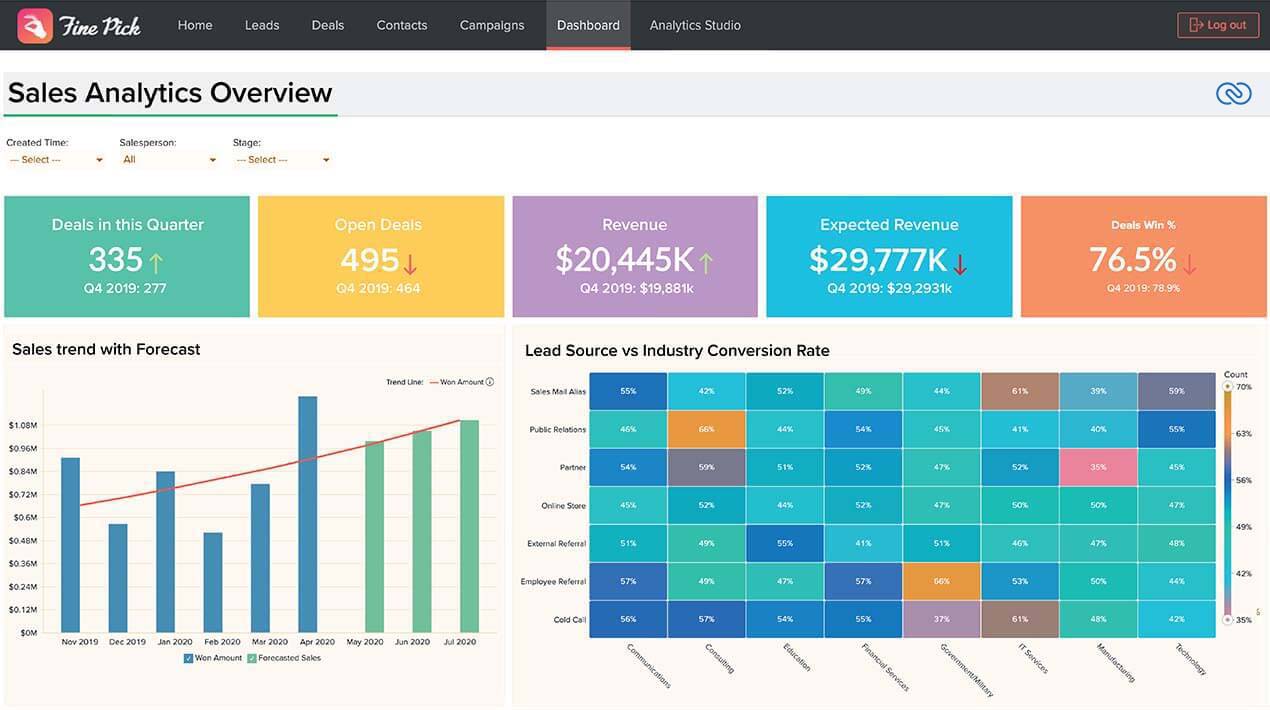The image size is (1270, 710).
Task: Uncheck the Won Amount legend checkbox
Action: pyautogui.click(x=188, y=658)
